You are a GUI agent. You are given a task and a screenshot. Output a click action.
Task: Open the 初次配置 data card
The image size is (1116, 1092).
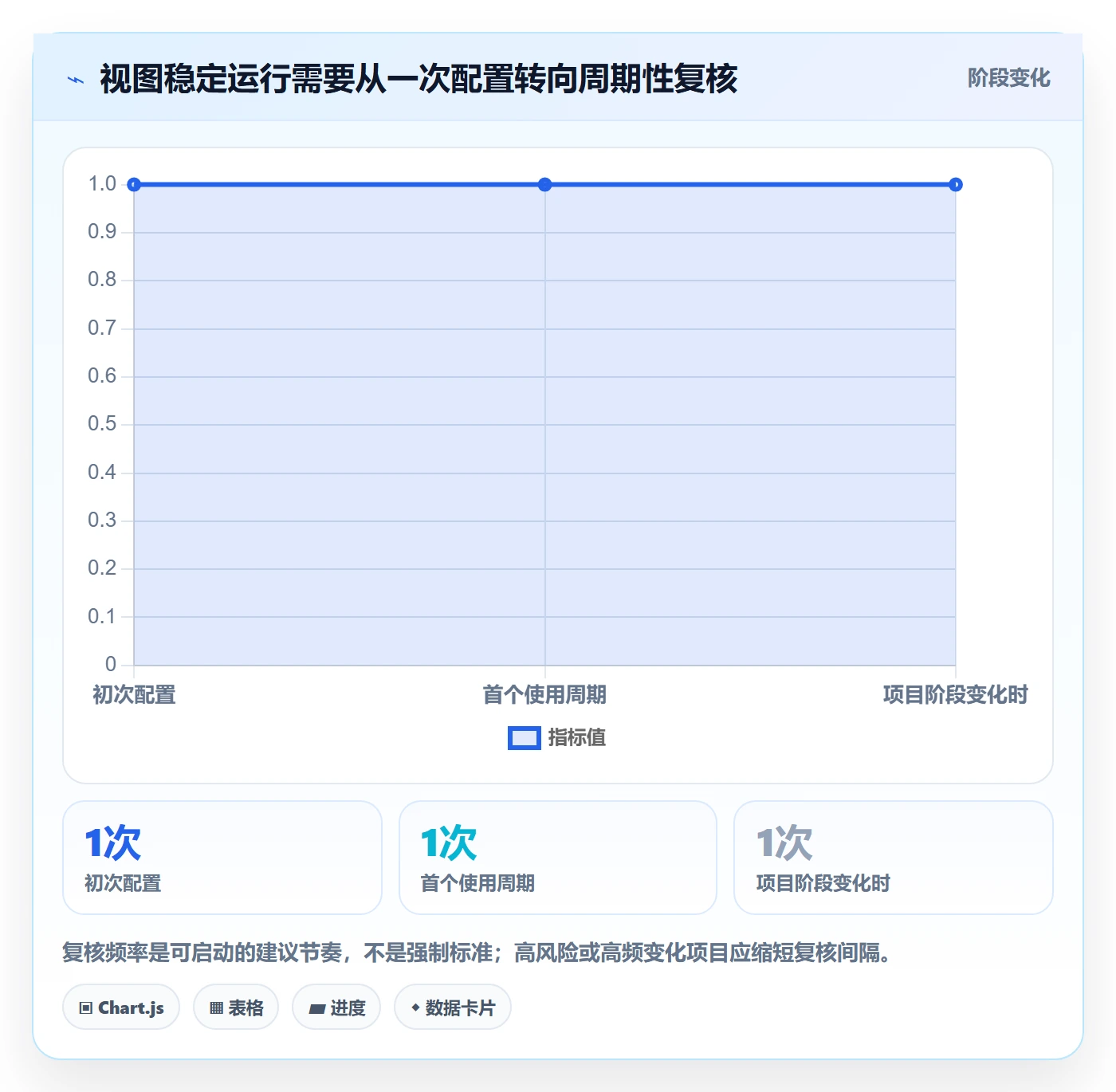pyautogui.click(x=222, y=858)
